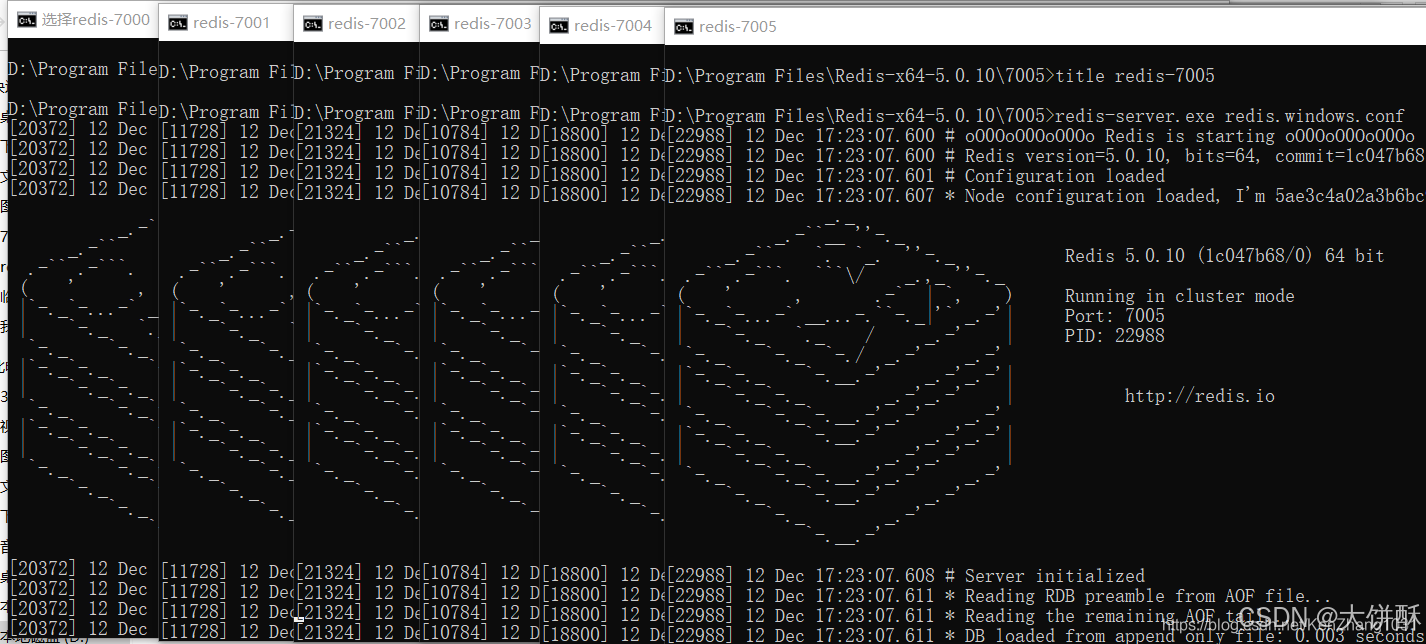The height and width of the screenshot is (644, 1426).
Task: Click the http://redis.io text in redis-7005
Action: (1200, 396)
